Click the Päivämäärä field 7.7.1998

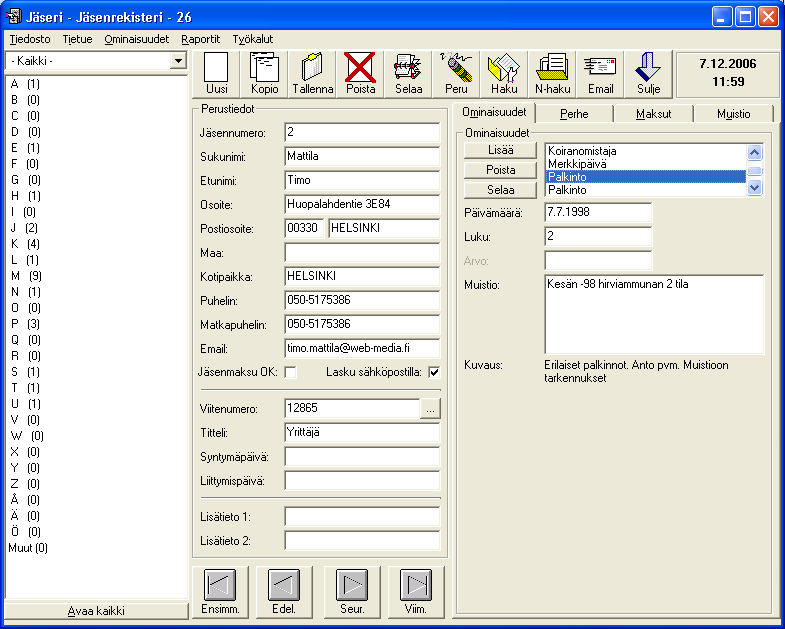pos(598,212)
